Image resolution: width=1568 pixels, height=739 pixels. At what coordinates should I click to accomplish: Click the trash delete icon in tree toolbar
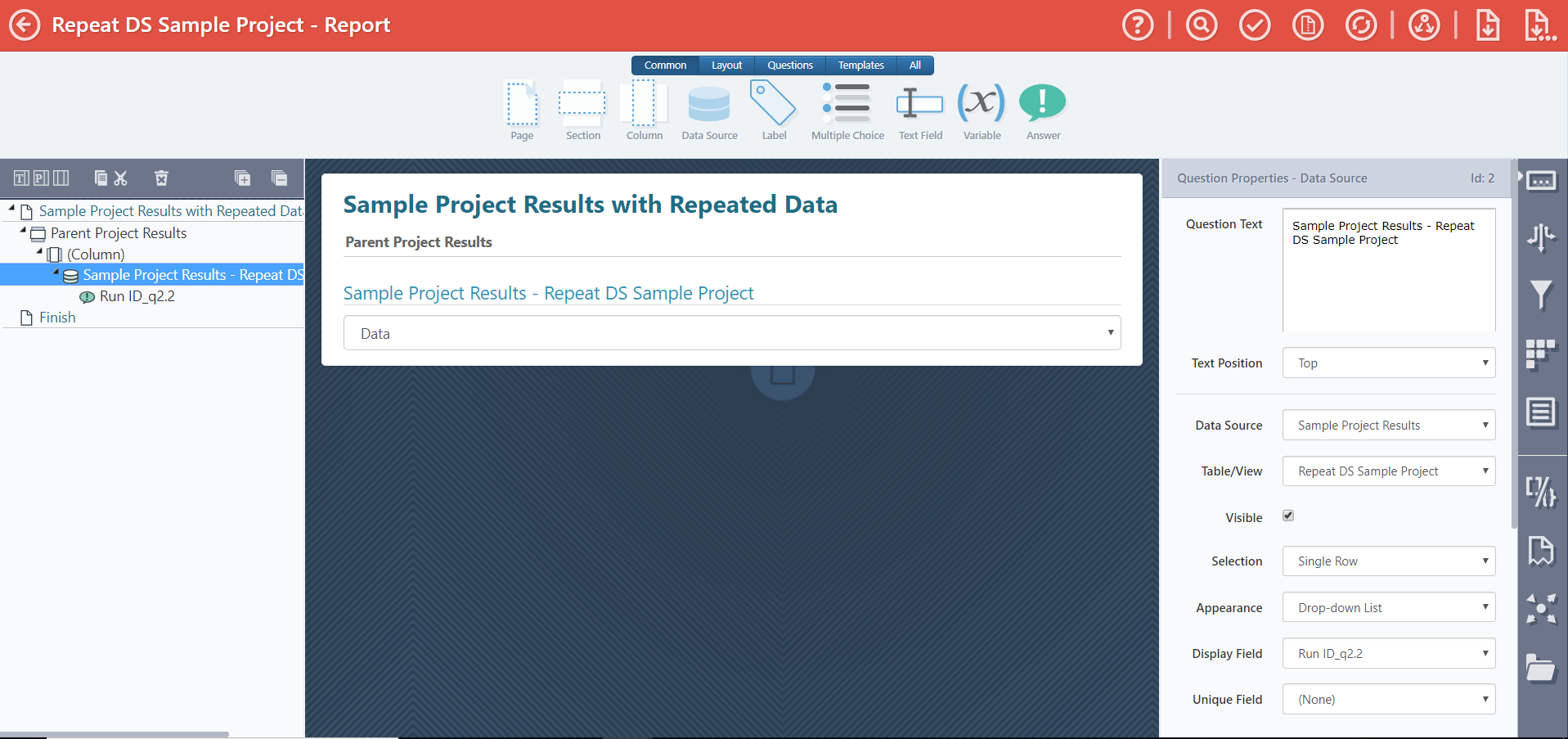161,178
